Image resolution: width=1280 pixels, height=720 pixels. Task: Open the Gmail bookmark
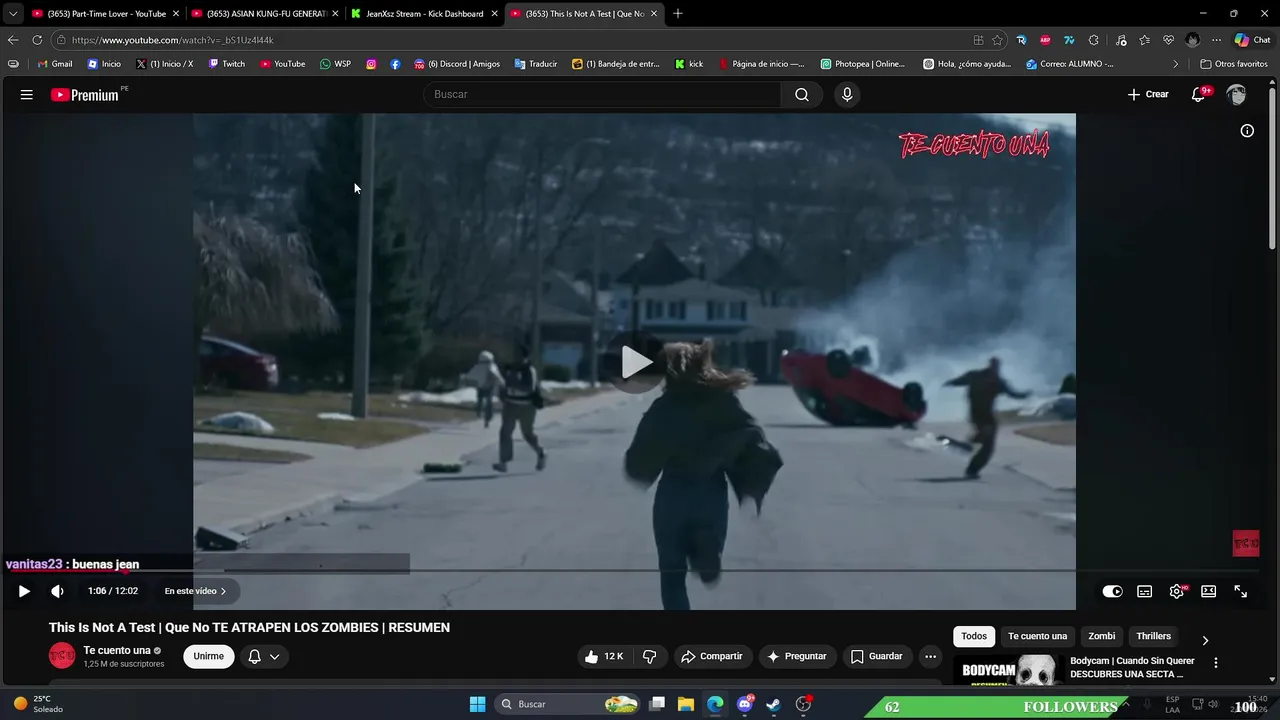[x=54, y=64]
